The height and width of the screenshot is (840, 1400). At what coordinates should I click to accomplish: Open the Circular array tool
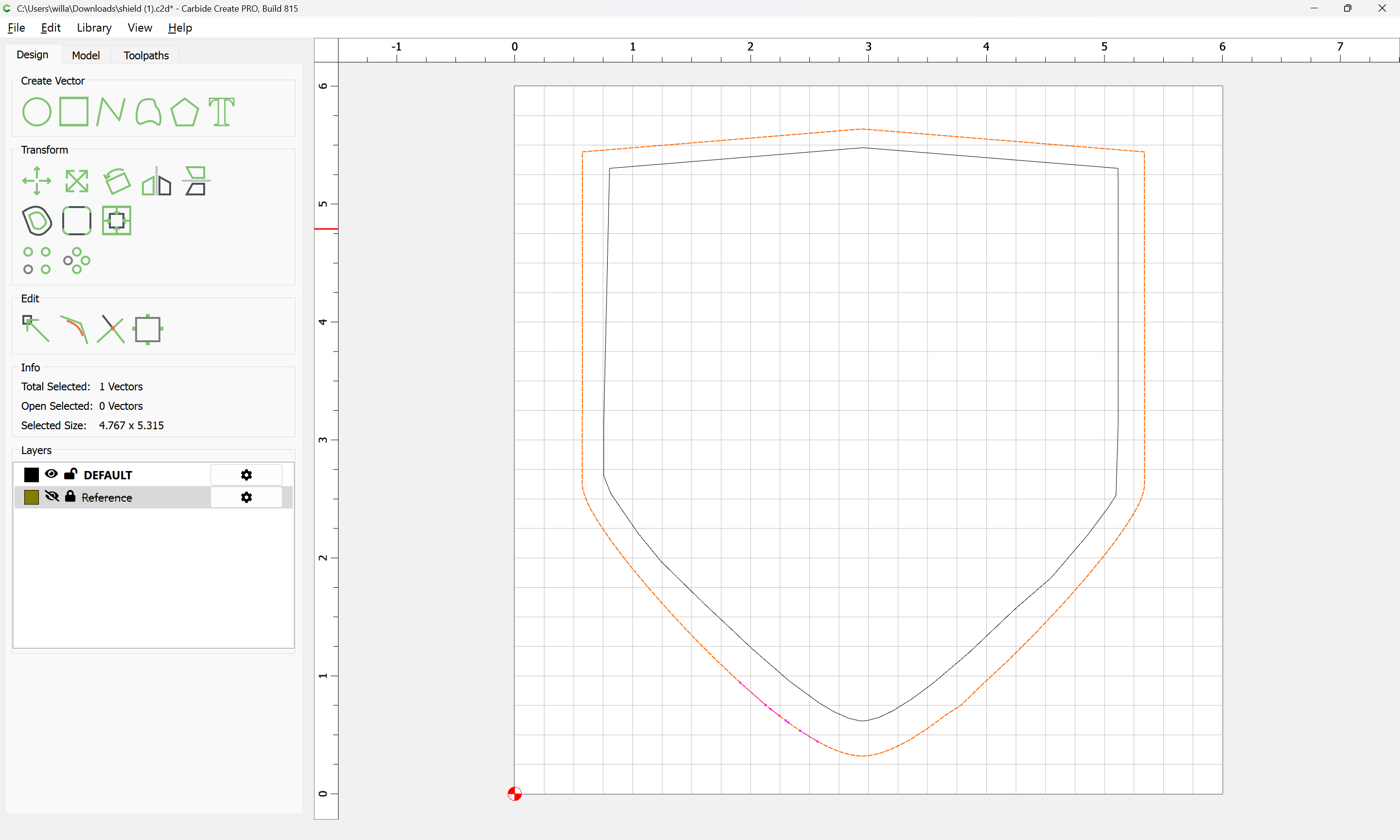click(x=76, y=261)
